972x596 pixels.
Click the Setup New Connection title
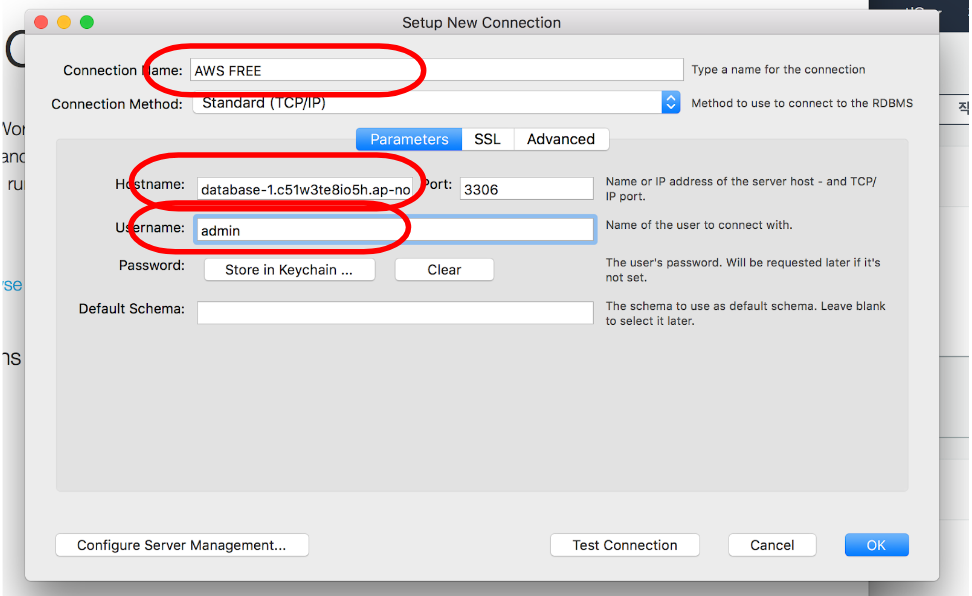click(482, 23)
